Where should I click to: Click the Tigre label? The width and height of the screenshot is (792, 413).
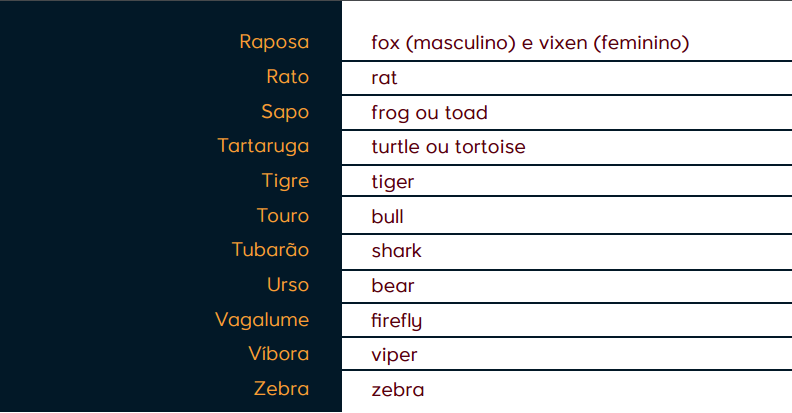click(285, 181)
